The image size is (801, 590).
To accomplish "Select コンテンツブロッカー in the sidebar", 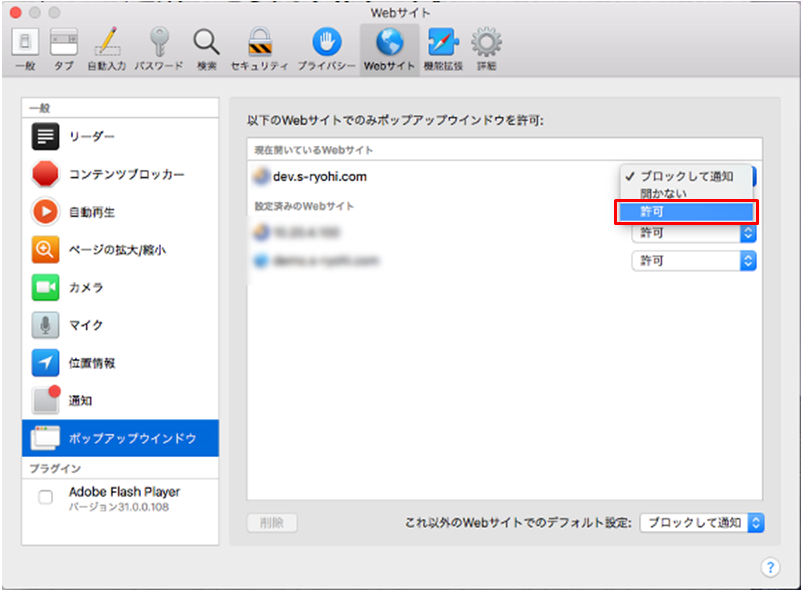I will pos(121,174).
